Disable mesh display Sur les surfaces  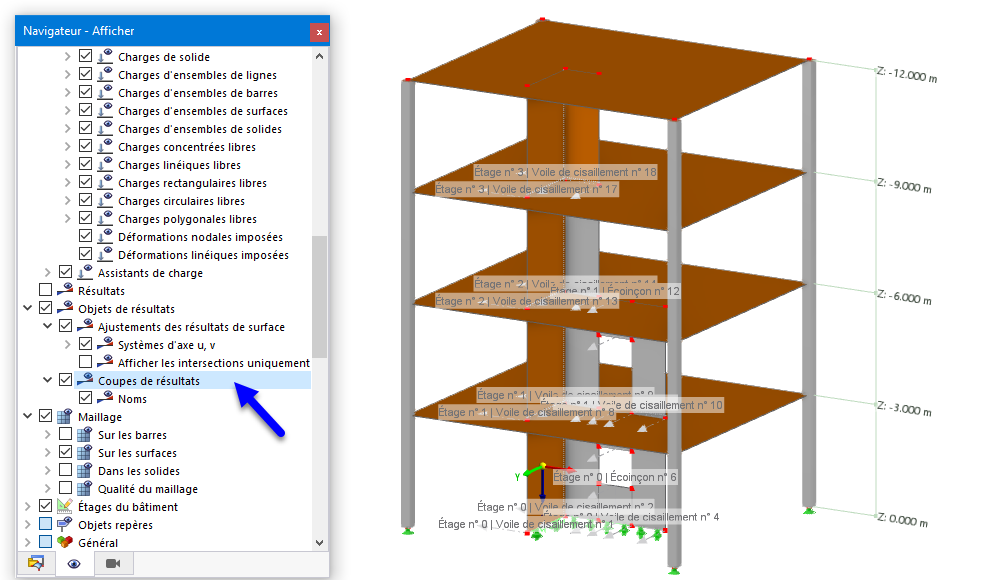65,452
